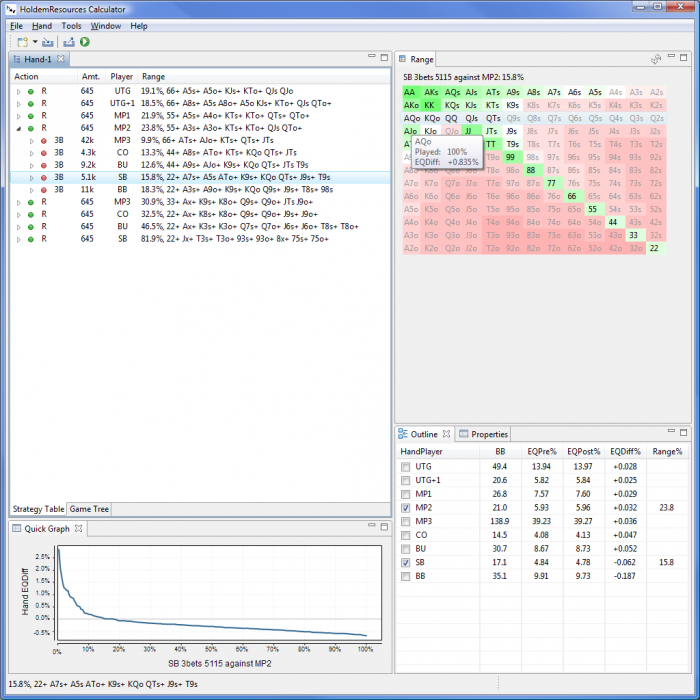Select the BB 3B 11k strategy row
The height and width of the screenshot is (700, 700).
coord(200,190)
